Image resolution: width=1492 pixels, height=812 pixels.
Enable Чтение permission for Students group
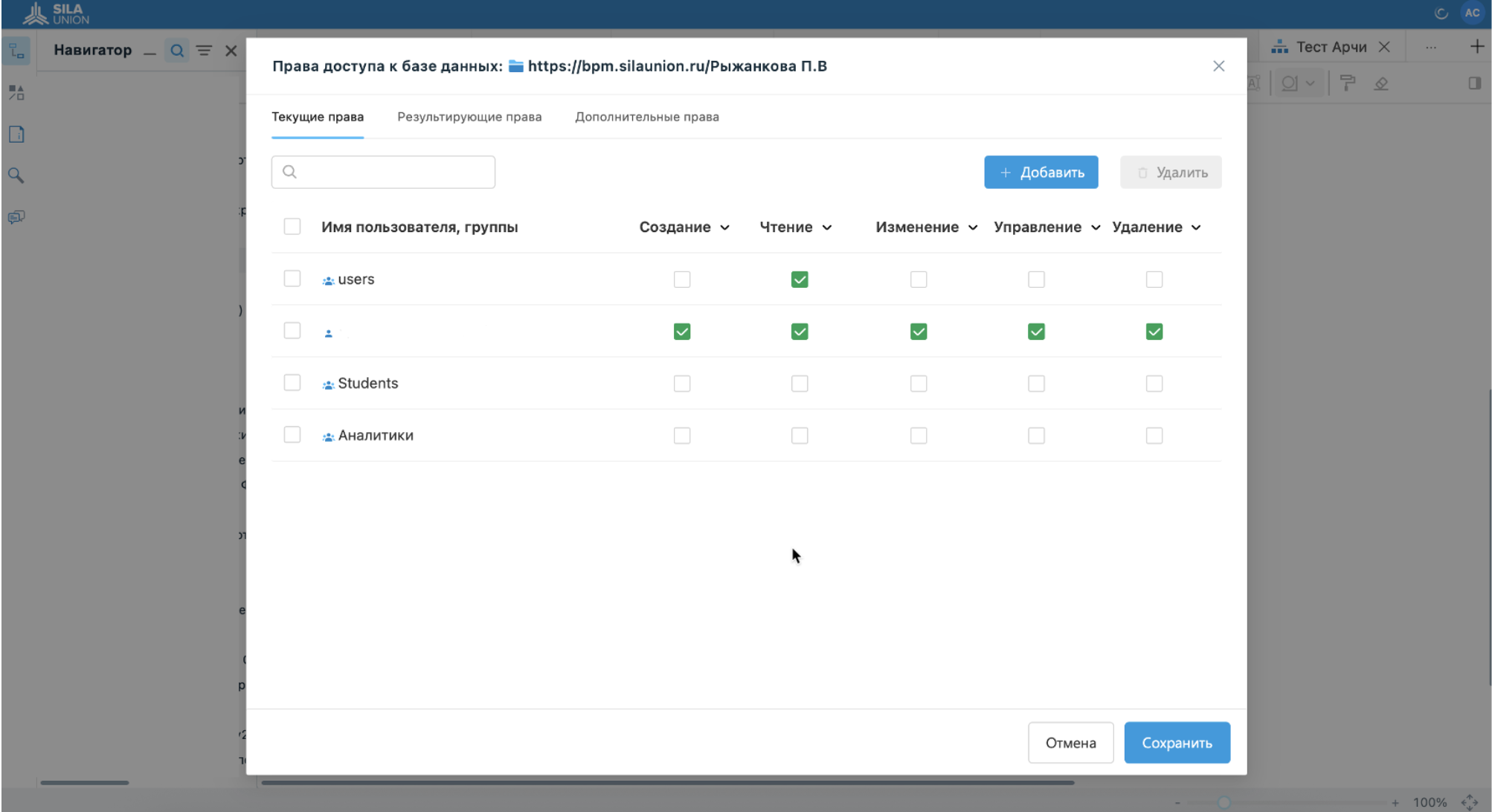(800, 384)
